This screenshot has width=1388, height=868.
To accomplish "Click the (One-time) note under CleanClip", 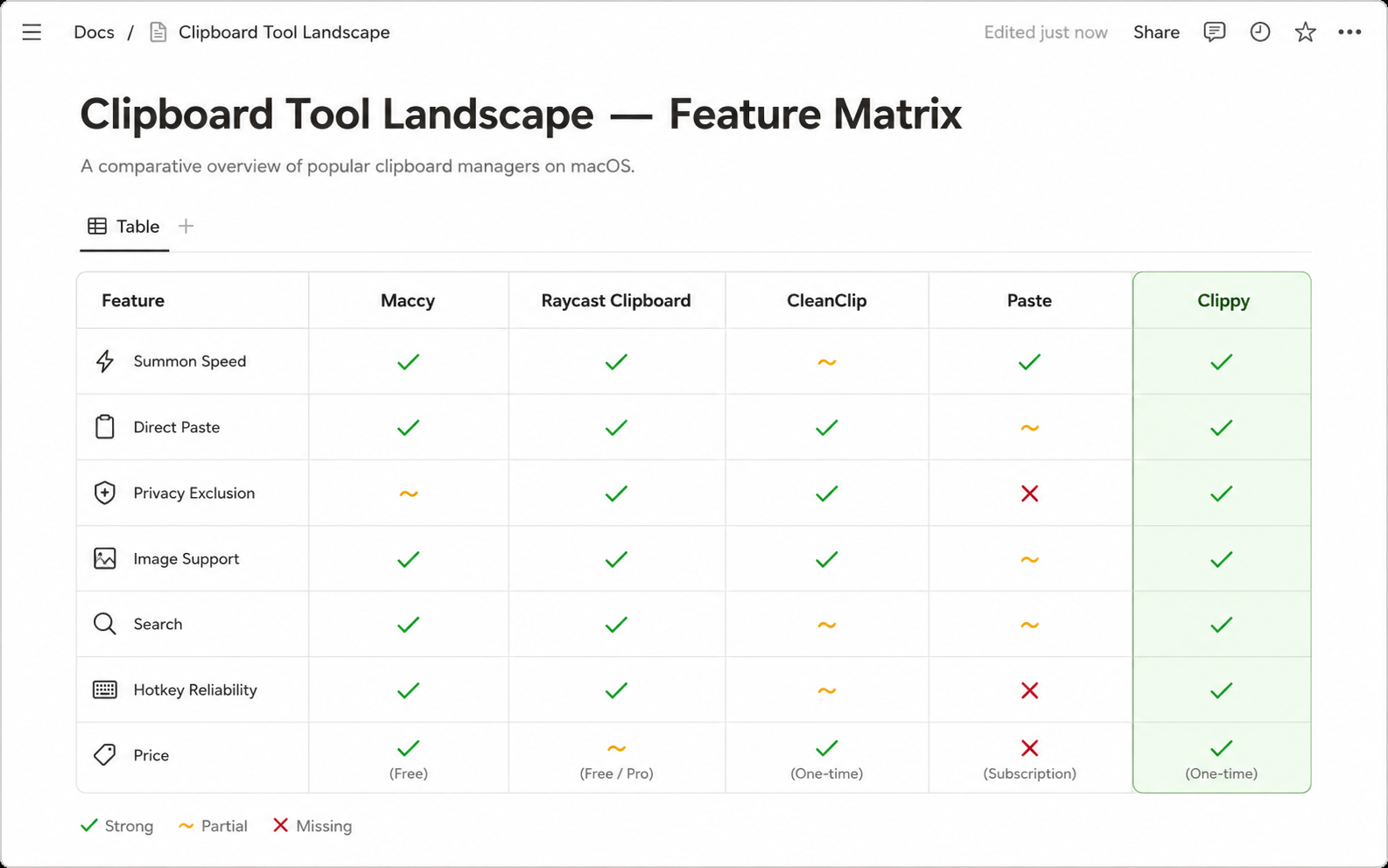I will click(x=827, y=773).
